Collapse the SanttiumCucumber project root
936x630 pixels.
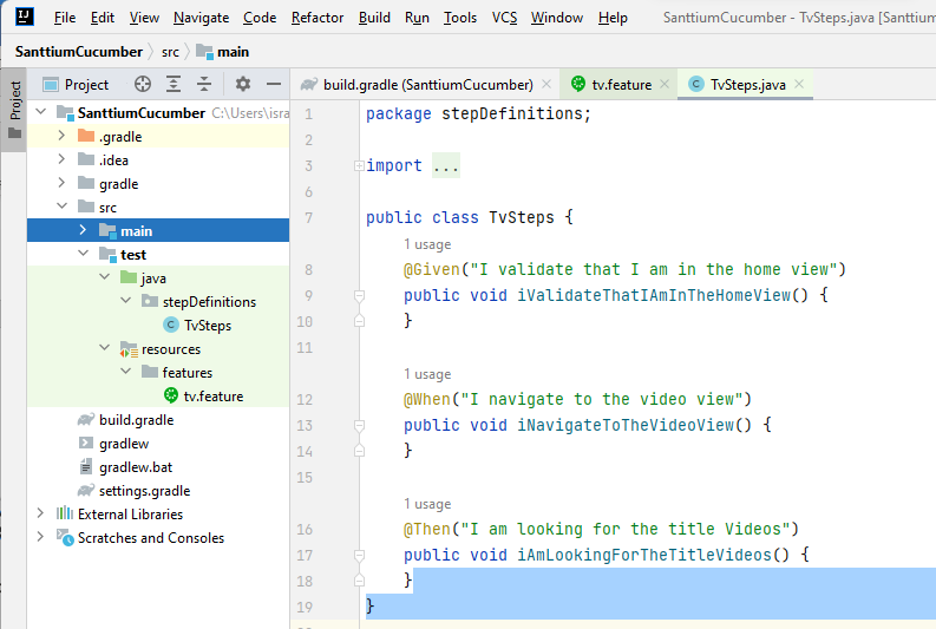click(41, 112)
